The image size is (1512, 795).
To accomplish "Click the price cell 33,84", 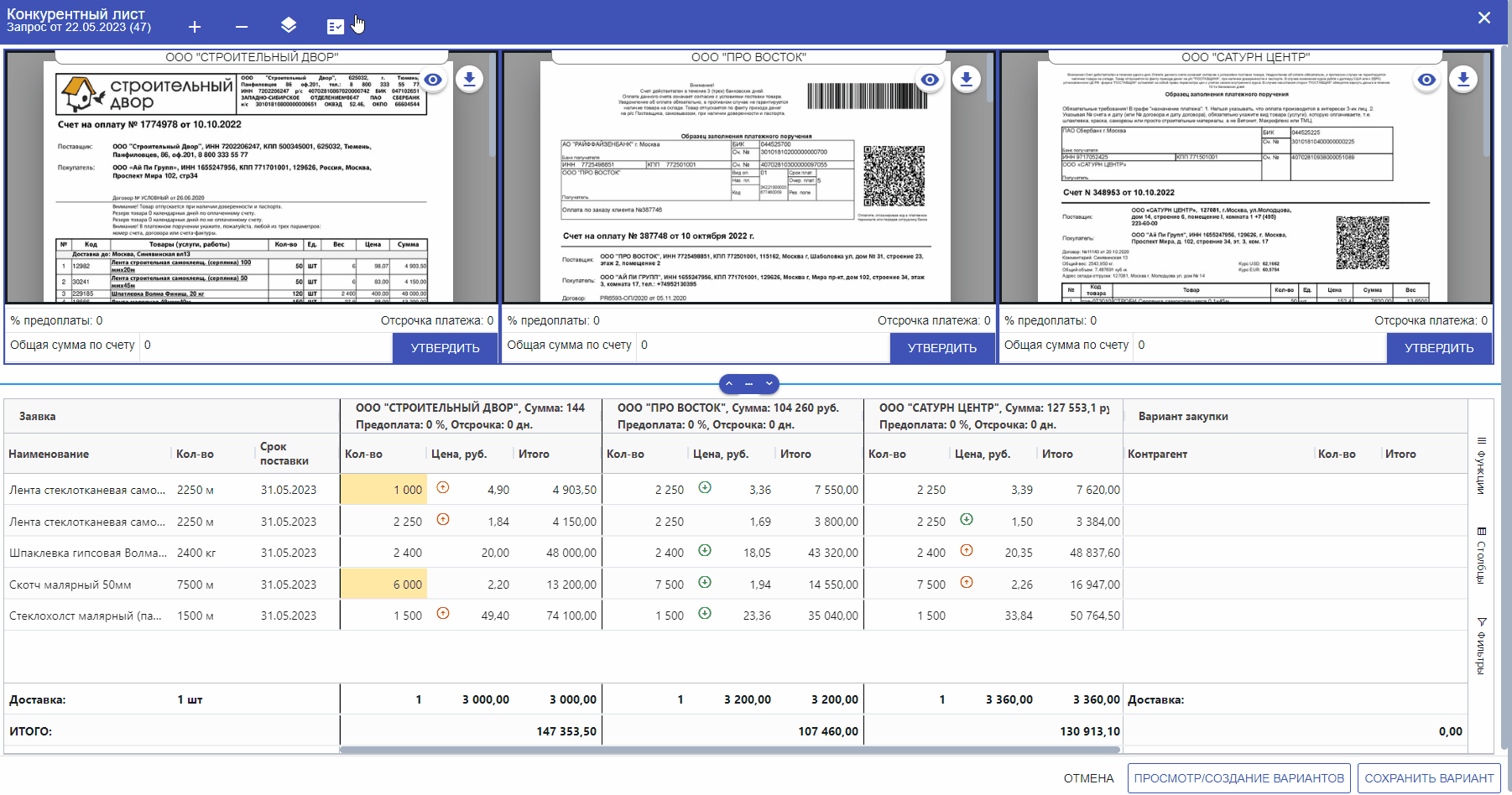I will (x=1019, y=616).
